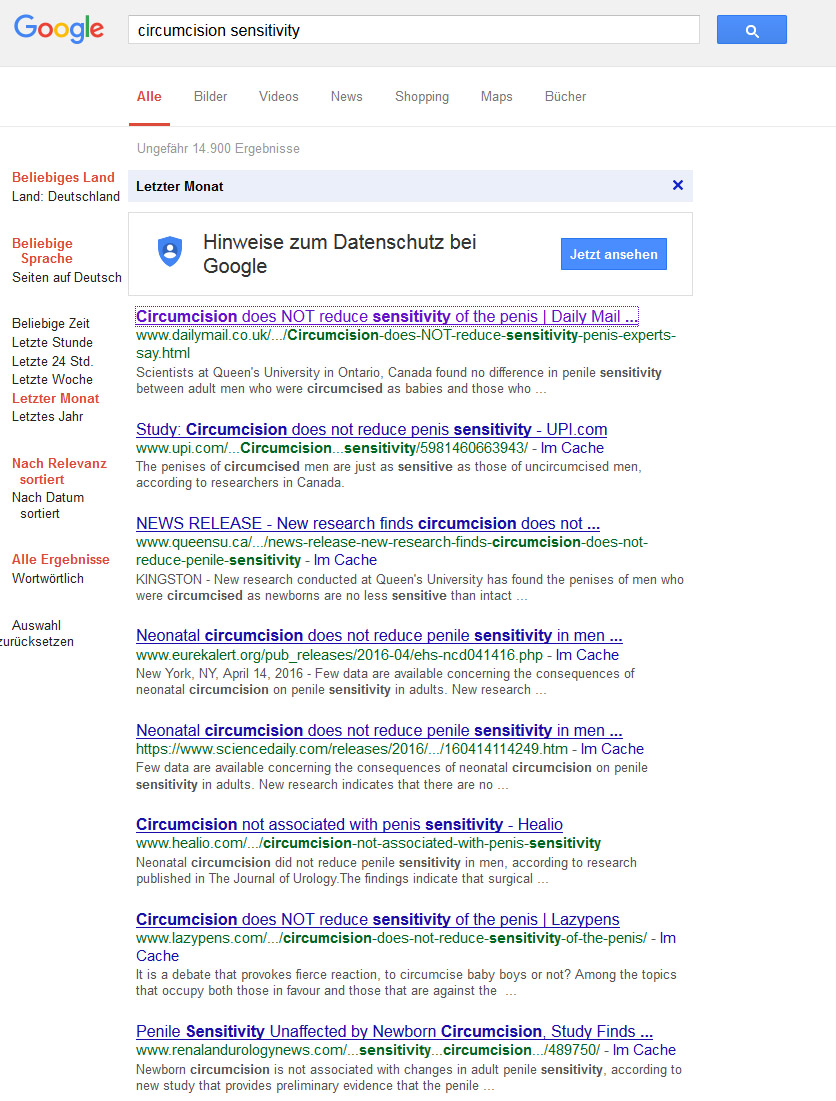Switch to the Alle tab
The image size is (836, 1101).
149,97
